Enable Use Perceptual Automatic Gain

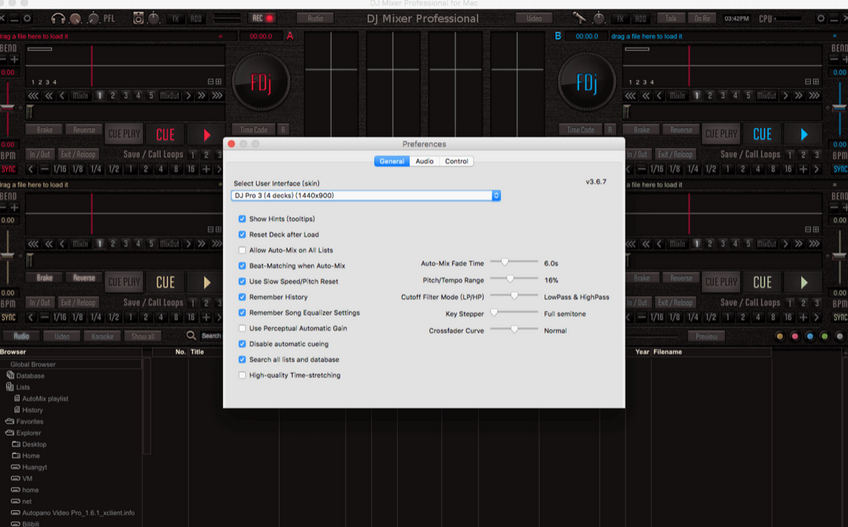[242, 328]
